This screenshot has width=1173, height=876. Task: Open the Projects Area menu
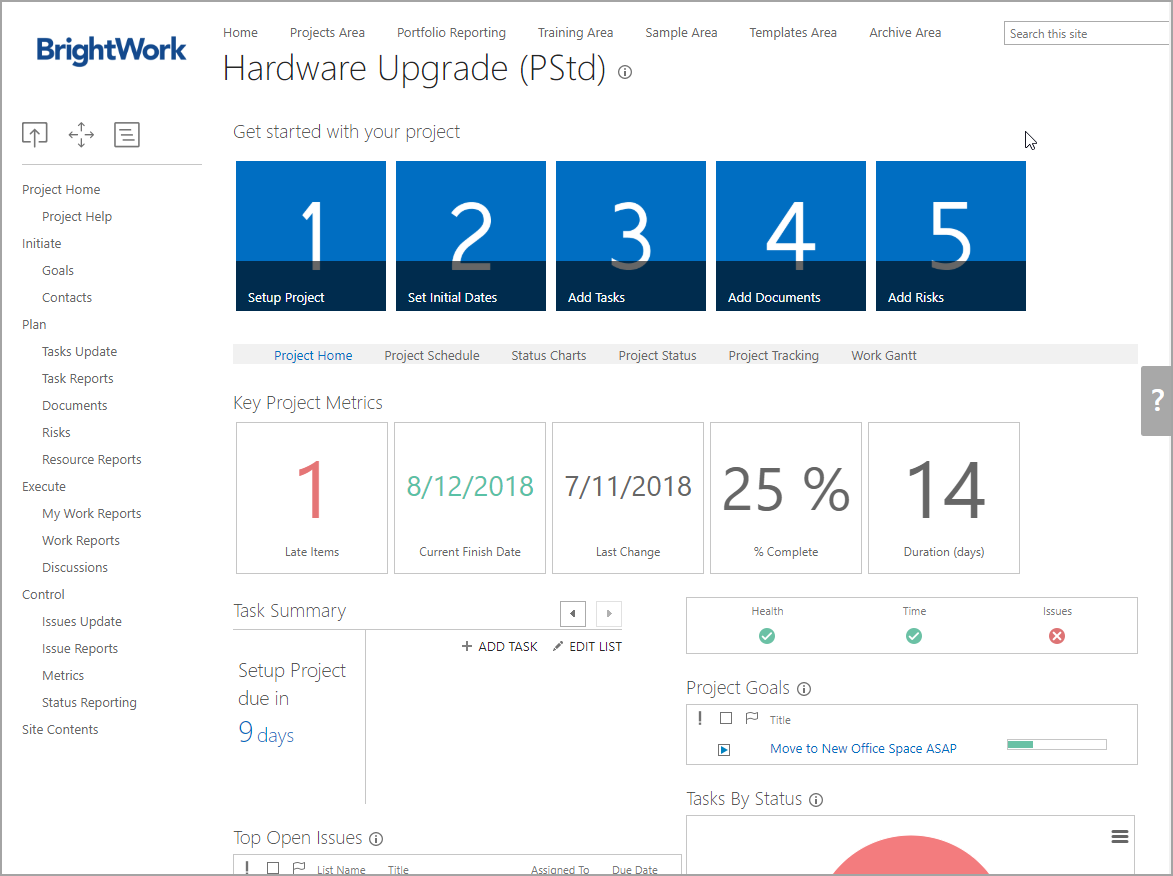327,33
